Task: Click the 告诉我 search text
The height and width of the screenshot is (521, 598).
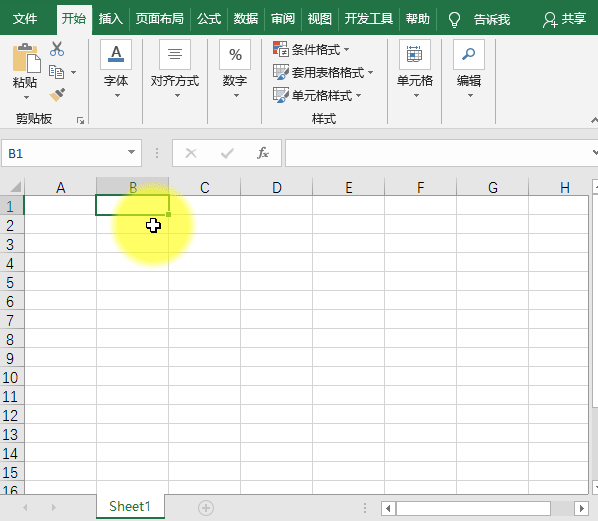Action: 492,19
